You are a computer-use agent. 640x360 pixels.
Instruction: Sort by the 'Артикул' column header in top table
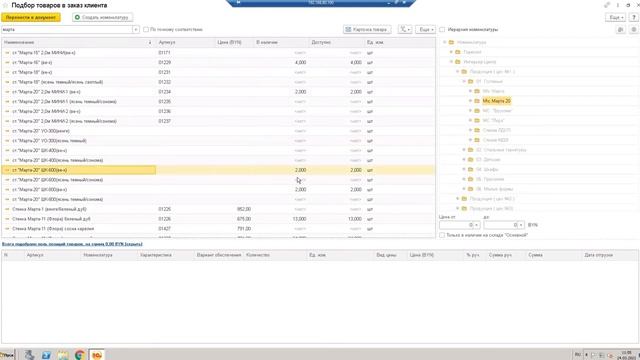click(186, 42)
